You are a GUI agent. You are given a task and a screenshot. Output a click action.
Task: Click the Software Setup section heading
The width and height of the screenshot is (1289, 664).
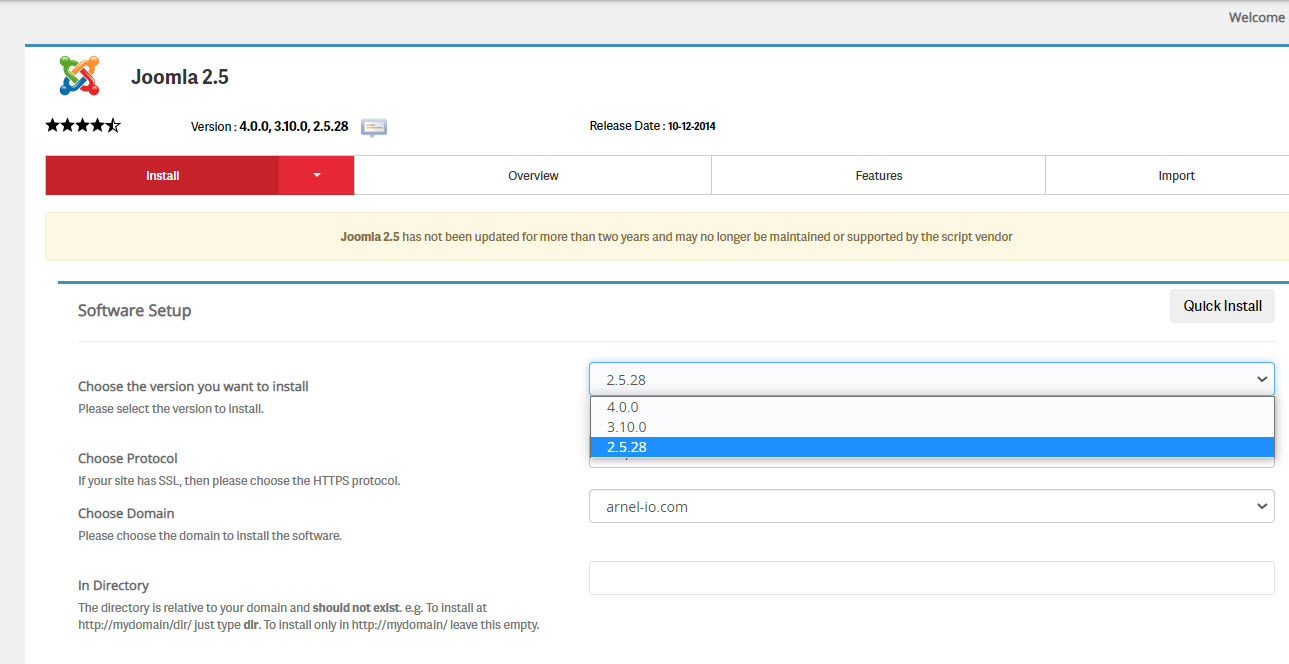(134, 310)
